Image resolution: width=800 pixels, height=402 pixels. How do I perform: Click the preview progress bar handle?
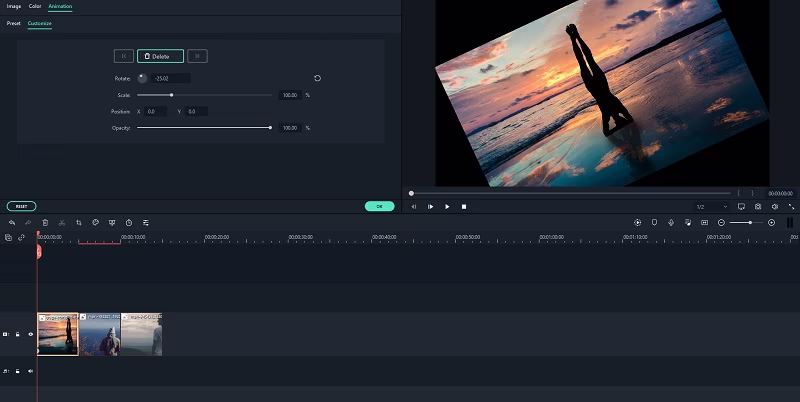click(411, 193)
